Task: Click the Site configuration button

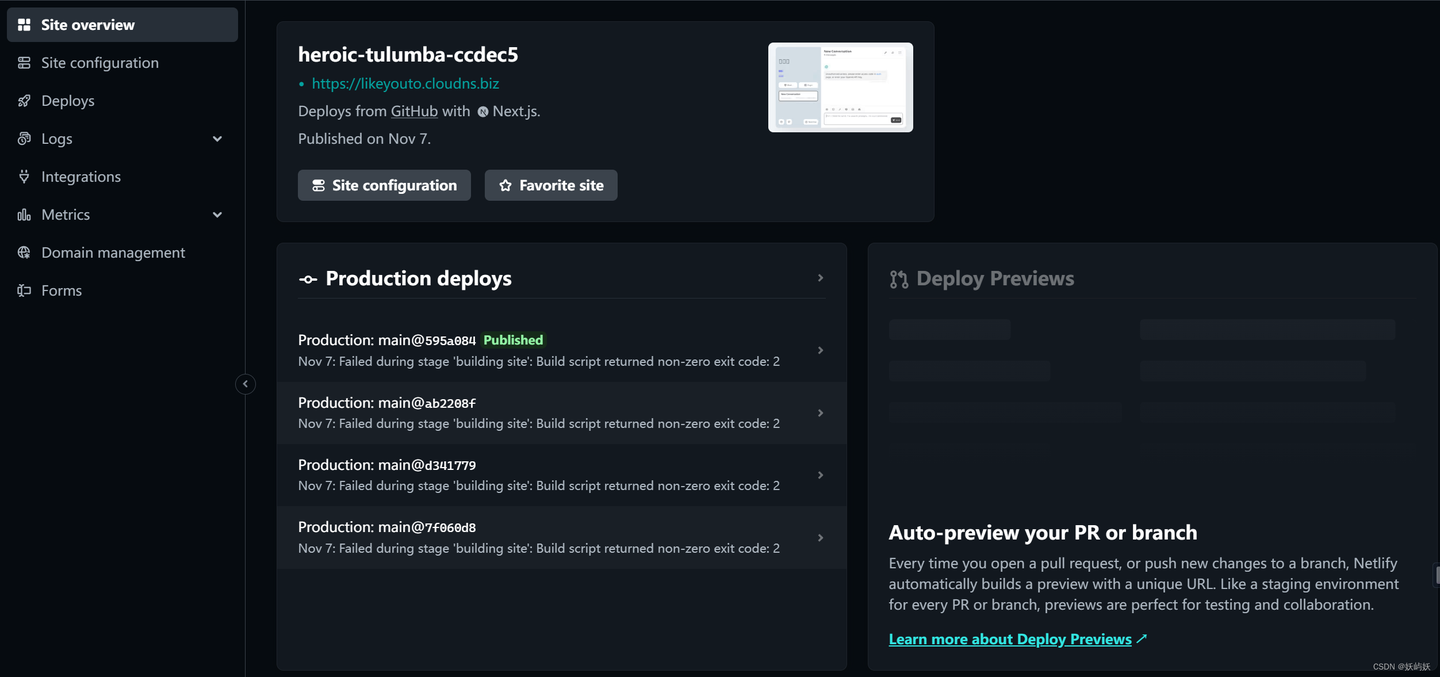Action: pos(384,185)
